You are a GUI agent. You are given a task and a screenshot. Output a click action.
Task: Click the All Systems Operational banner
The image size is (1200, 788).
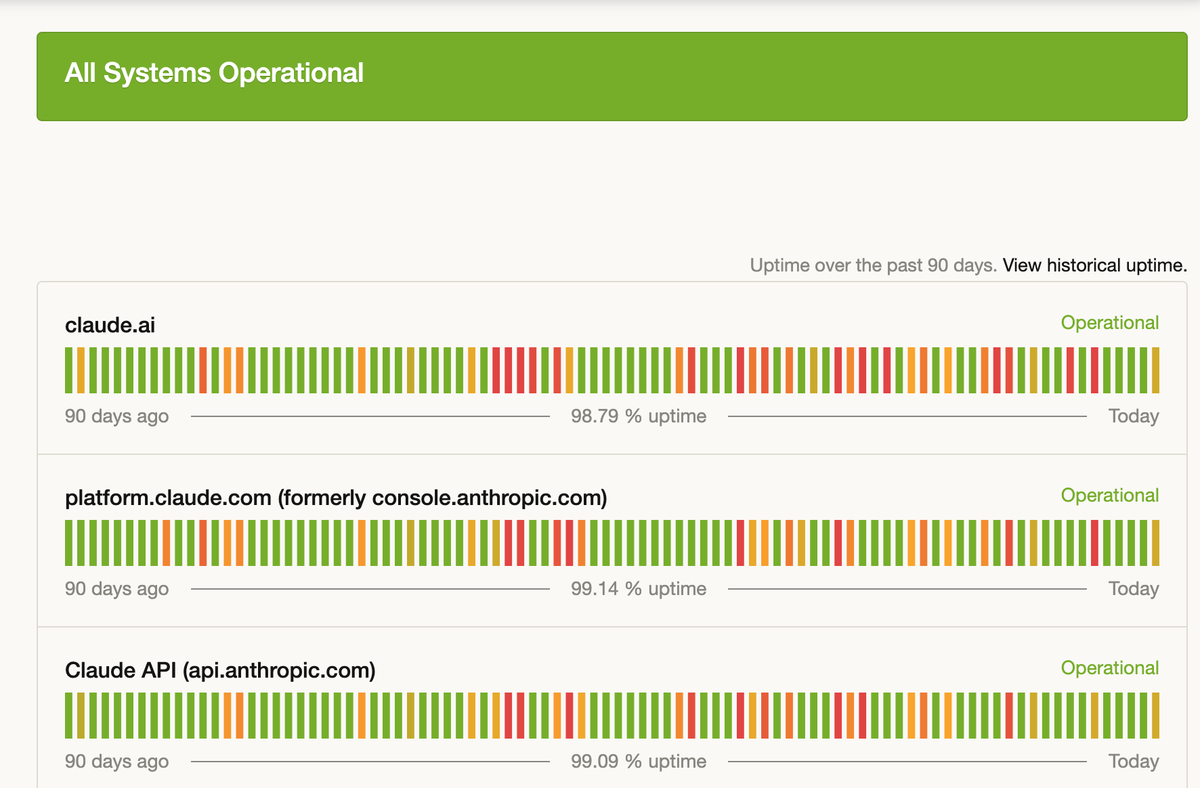pos(214,73)
